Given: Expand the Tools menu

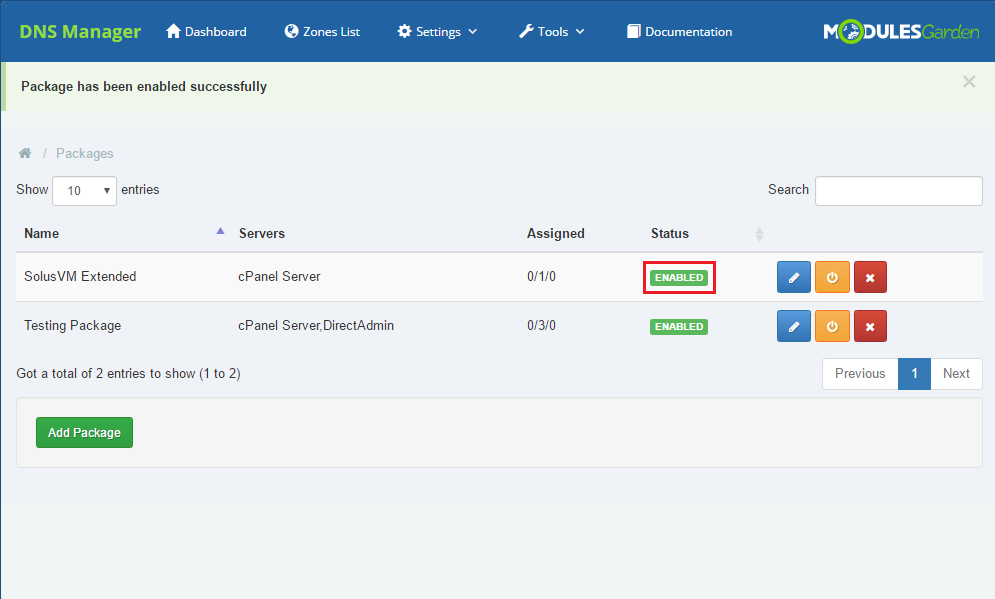Looking at the screenshot, I should pos(551,31).
